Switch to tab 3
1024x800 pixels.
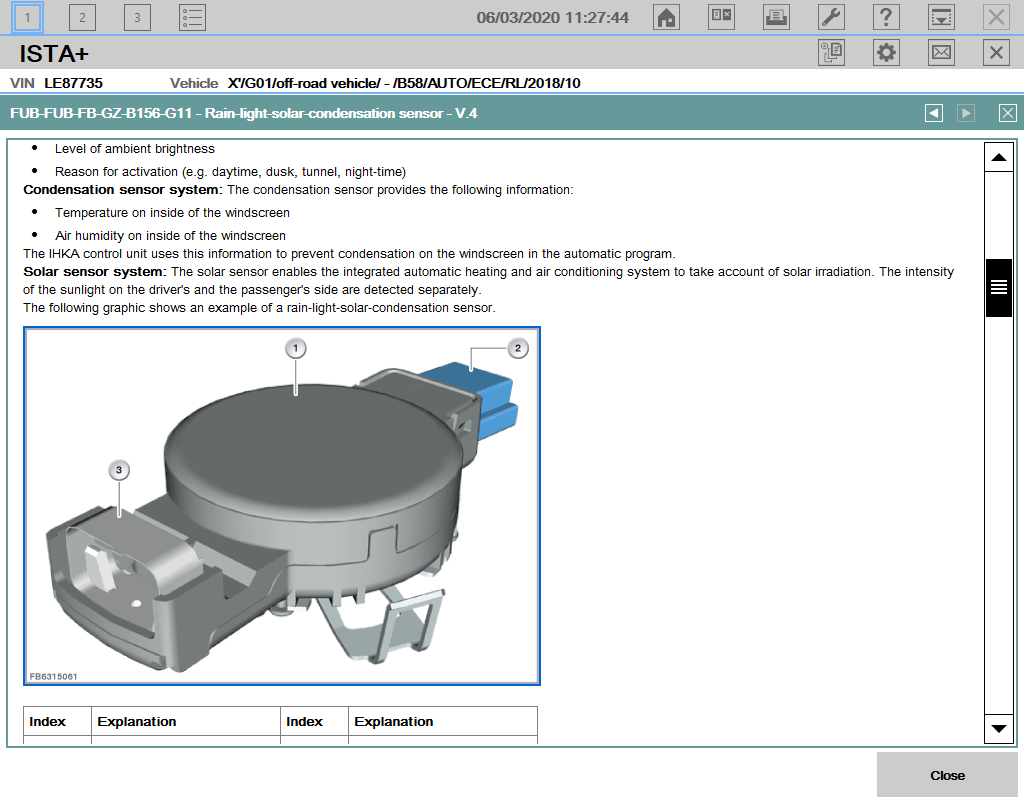pyautogui.click(x=137, y=17)
